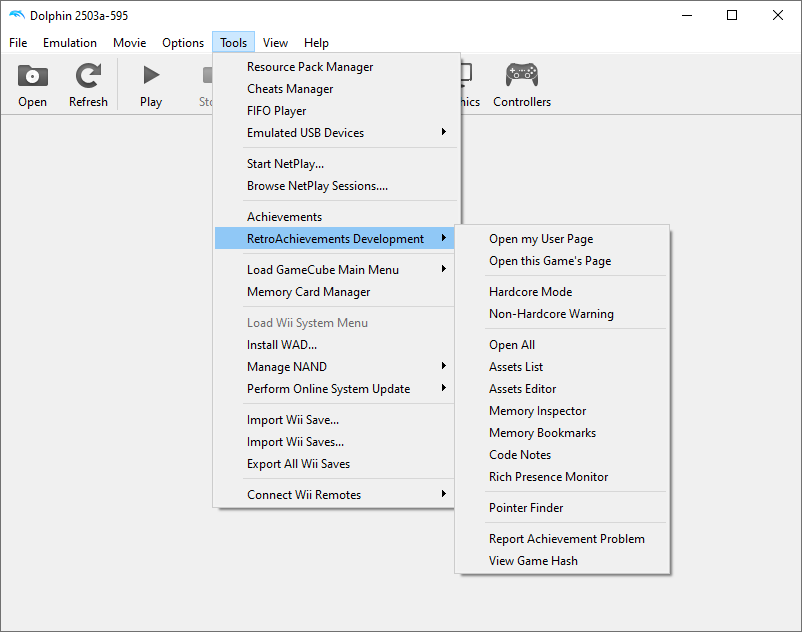Open Controllers settings from the toolbar

521,84
